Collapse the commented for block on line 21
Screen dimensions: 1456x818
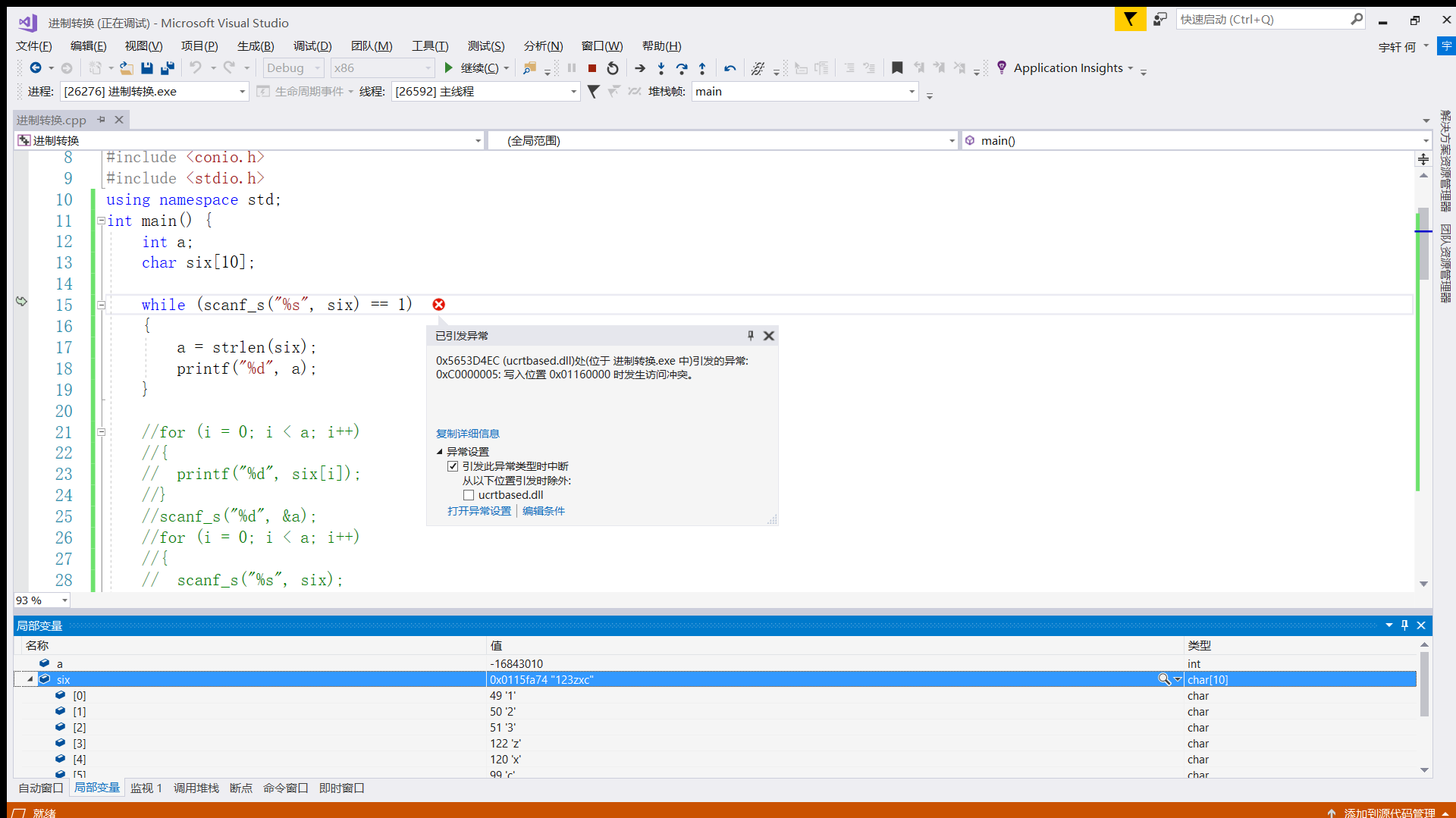[x=101, y=432]
